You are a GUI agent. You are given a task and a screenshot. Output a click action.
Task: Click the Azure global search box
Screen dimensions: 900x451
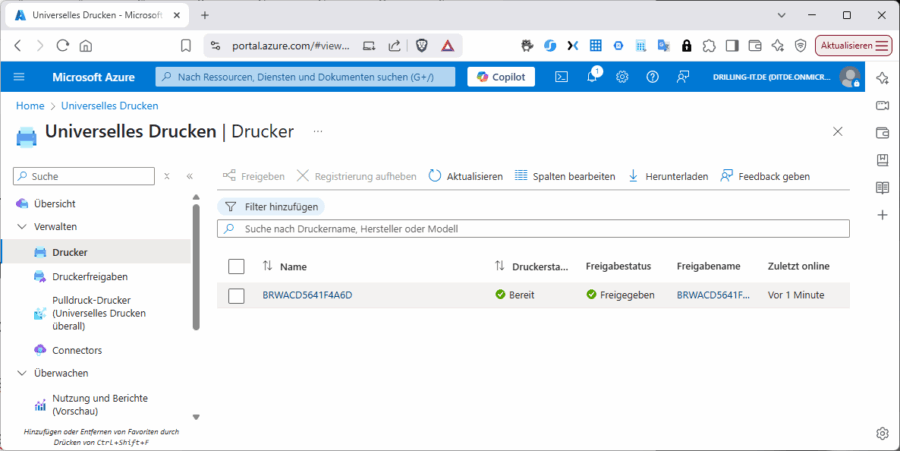coord(305,77)
